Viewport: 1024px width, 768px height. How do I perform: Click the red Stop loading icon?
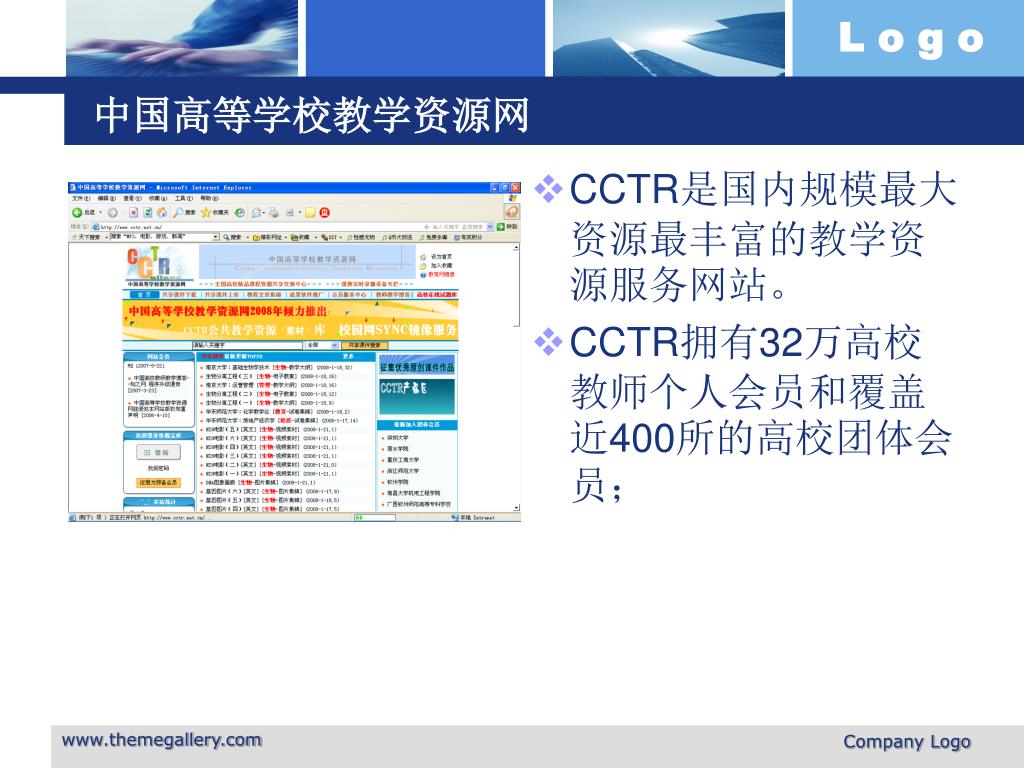[x=133, y=212]
